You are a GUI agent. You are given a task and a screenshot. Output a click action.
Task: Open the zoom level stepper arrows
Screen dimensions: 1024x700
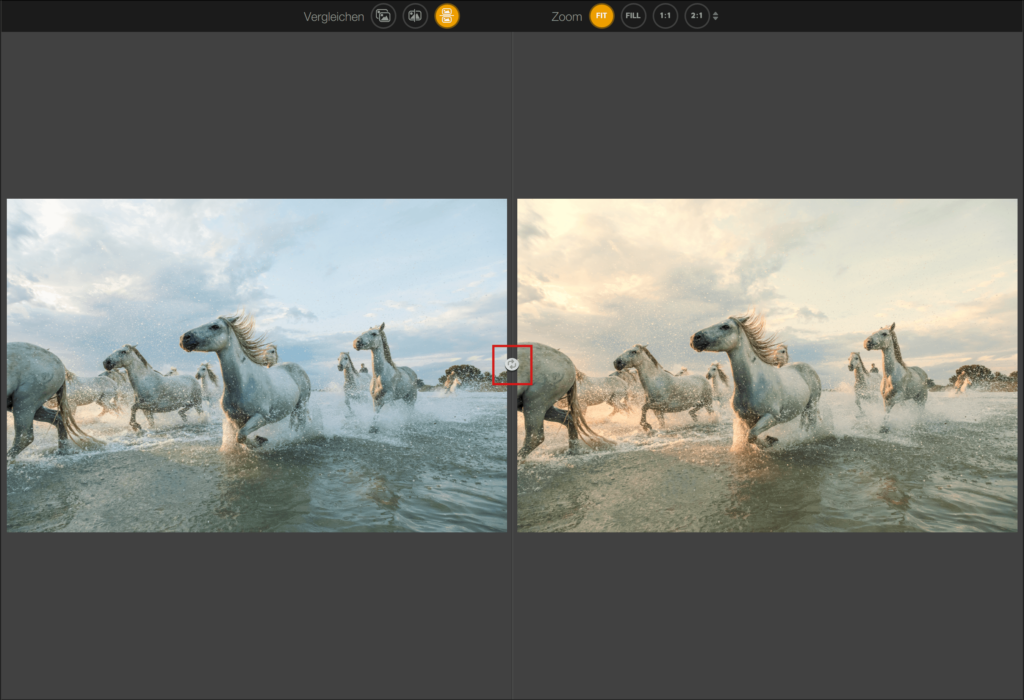click(716, 16)
